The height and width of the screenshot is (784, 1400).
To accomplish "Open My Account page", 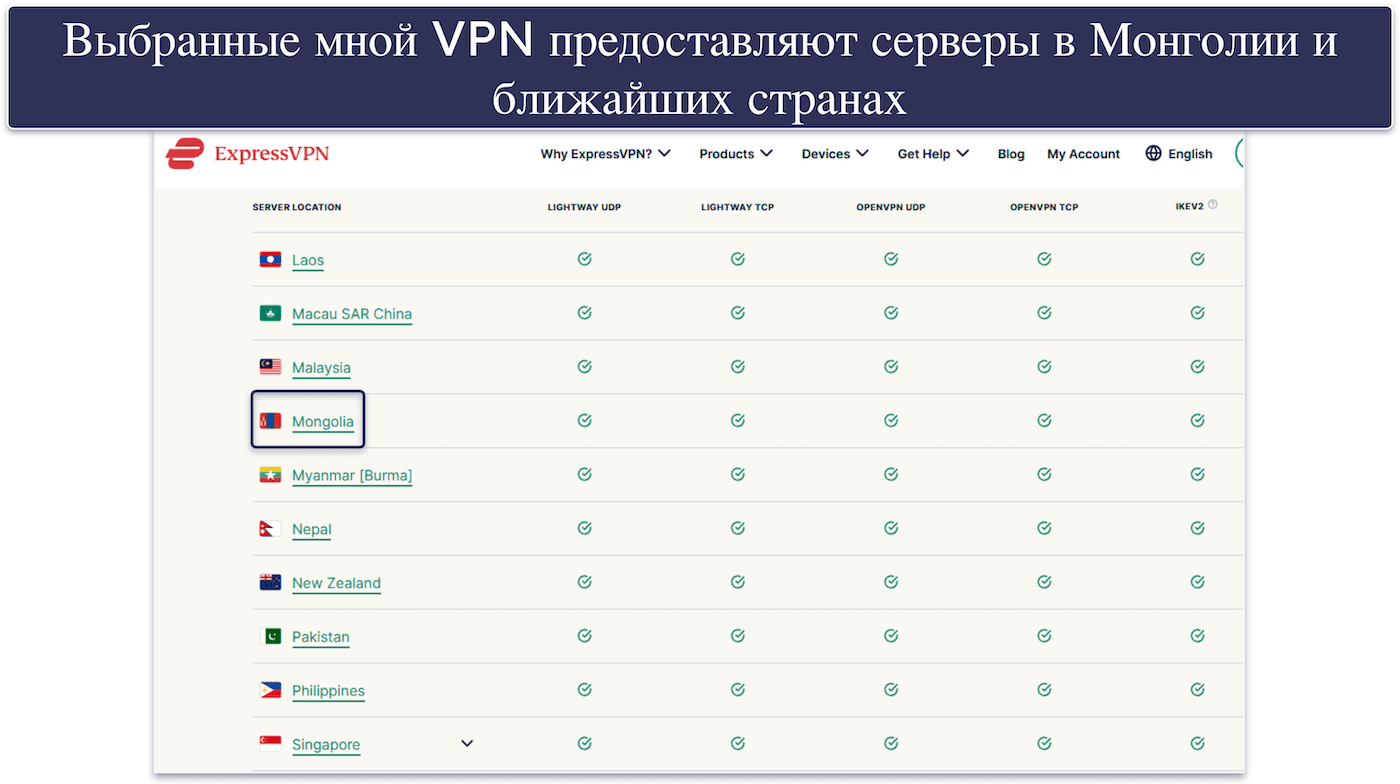I will coord(1083,154).
